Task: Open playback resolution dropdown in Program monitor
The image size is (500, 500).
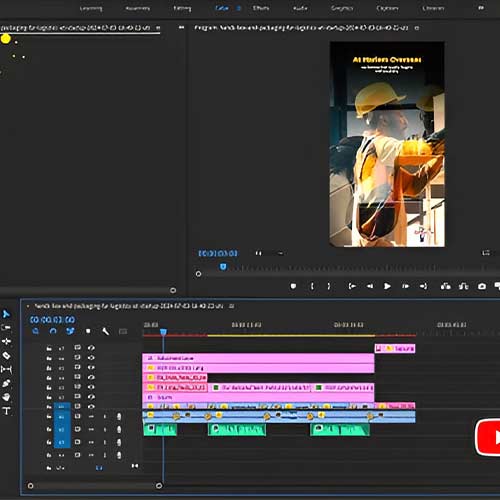Action: (x=486, y=253)
